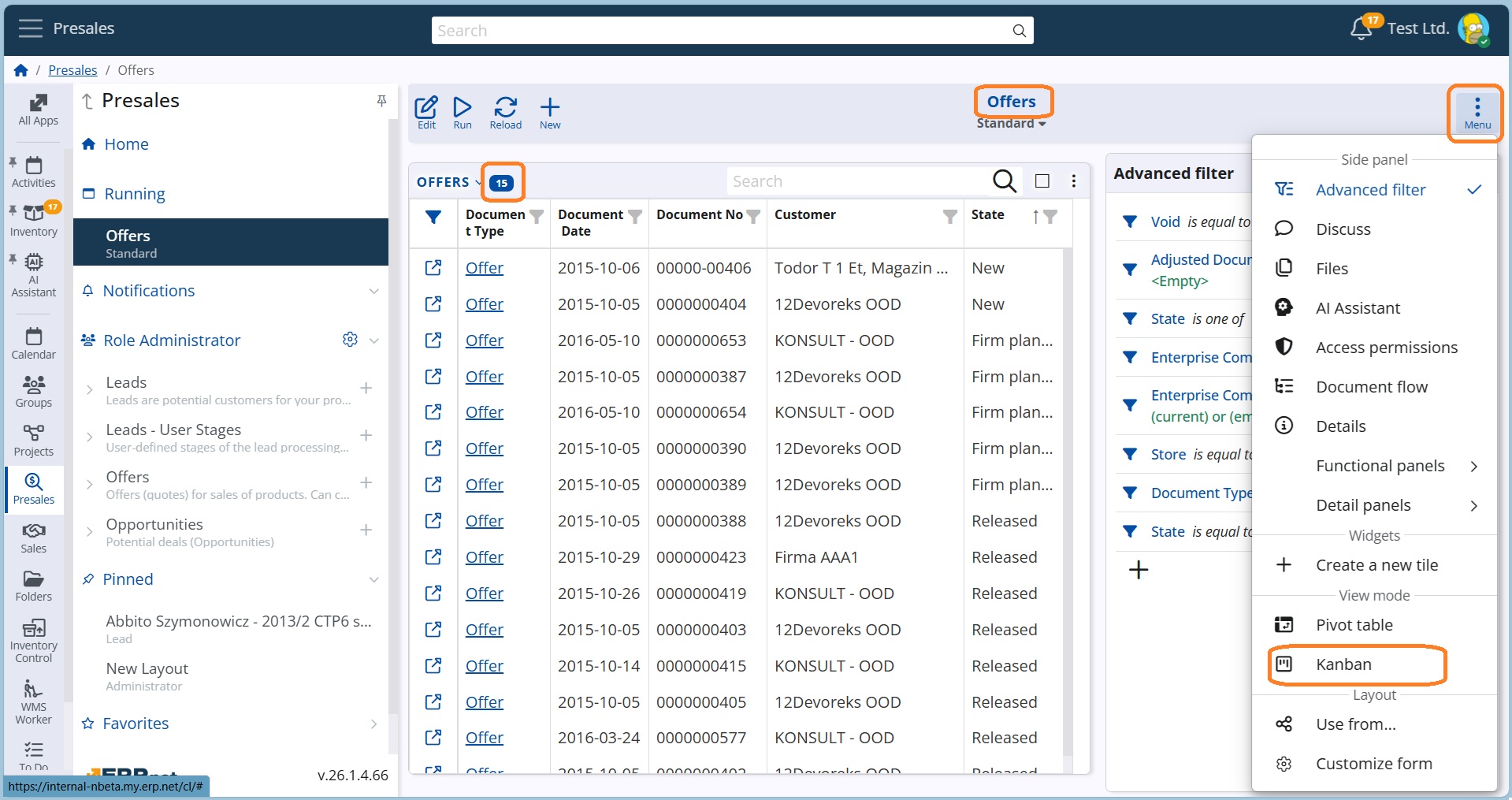1512x800 pixels.
Task: Add a new advanced filter condition
Action: pos(1139,570)
